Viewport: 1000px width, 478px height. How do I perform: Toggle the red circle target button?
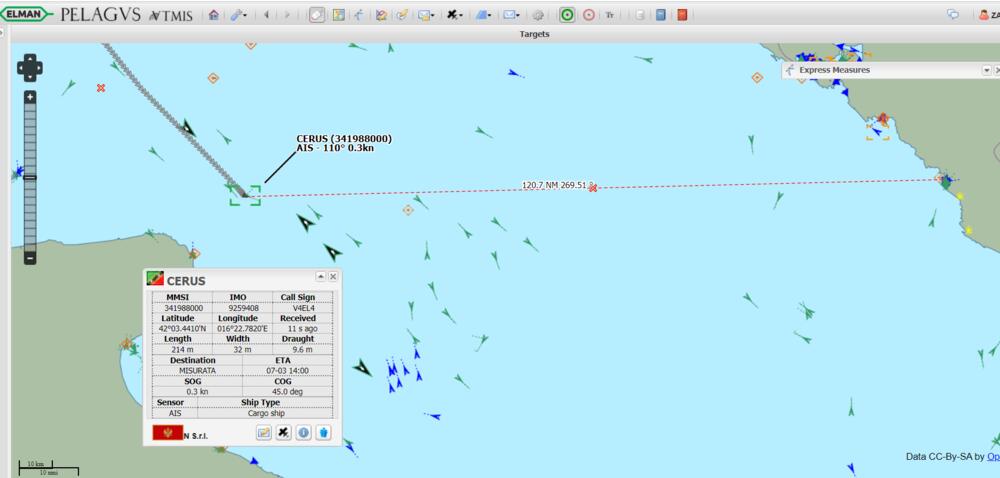pyautogui.click(x=588, y=15)
